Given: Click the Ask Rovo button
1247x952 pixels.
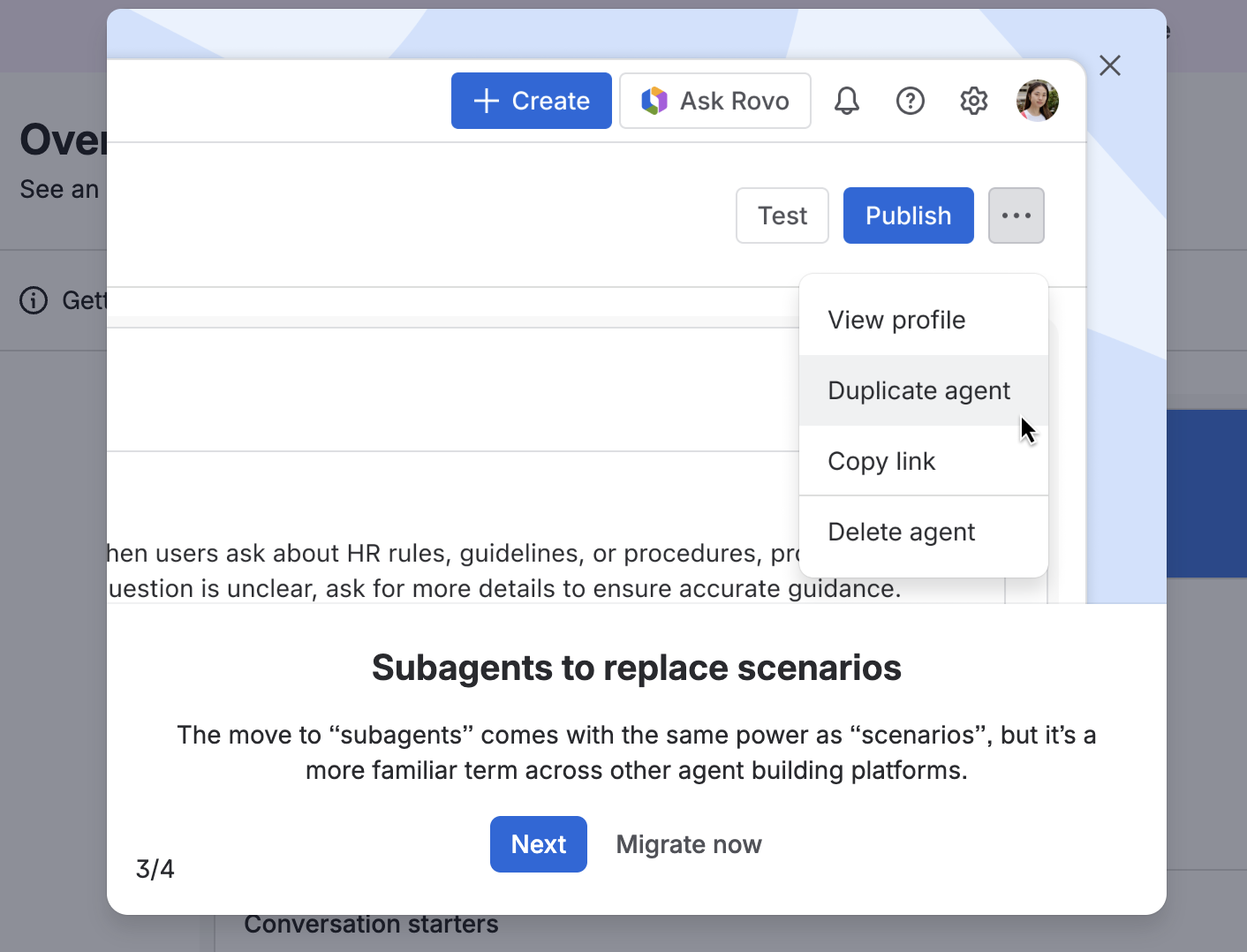Looking at the screenshot, I should click(715, 101).
